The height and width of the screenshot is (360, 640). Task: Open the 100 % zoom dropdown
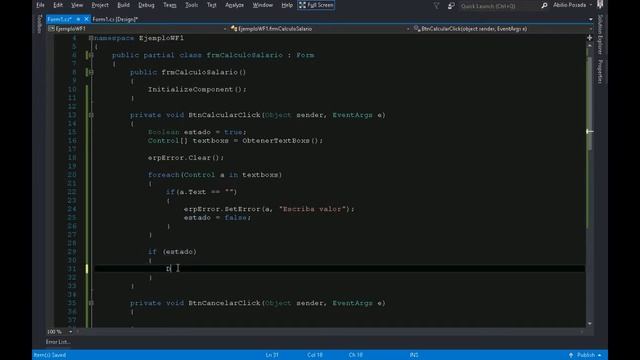70,332
